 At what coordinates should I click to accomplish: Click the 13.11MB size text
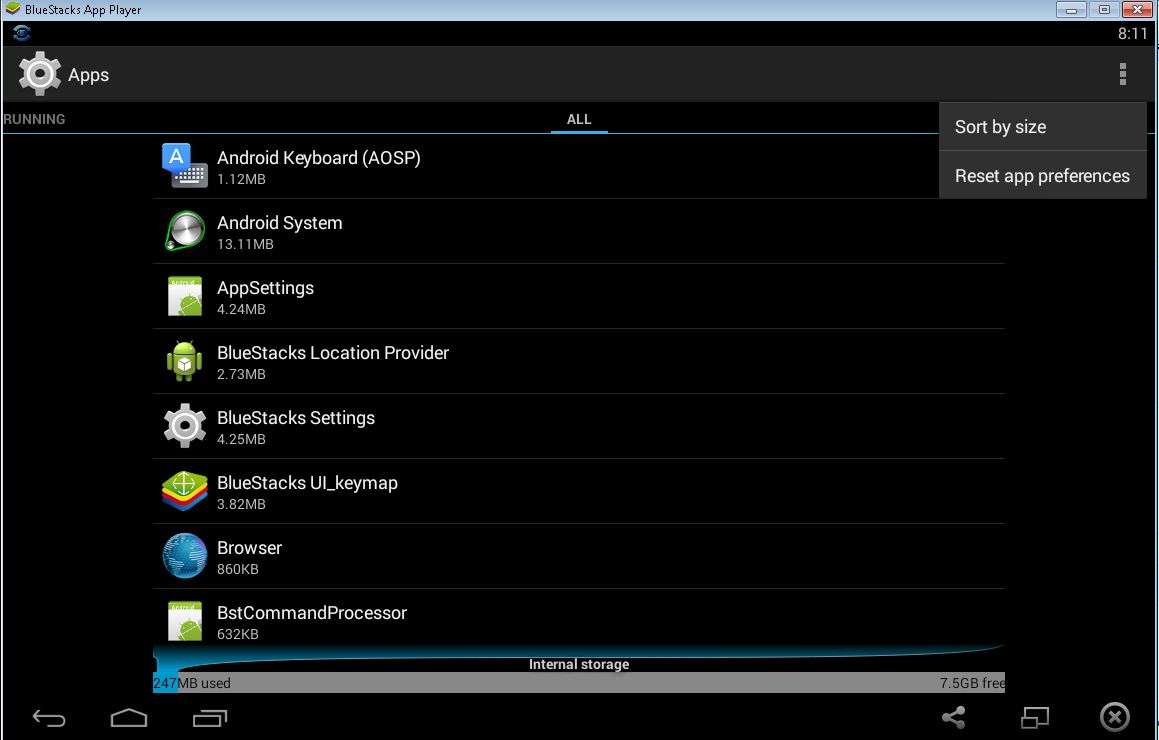point(245,244)
